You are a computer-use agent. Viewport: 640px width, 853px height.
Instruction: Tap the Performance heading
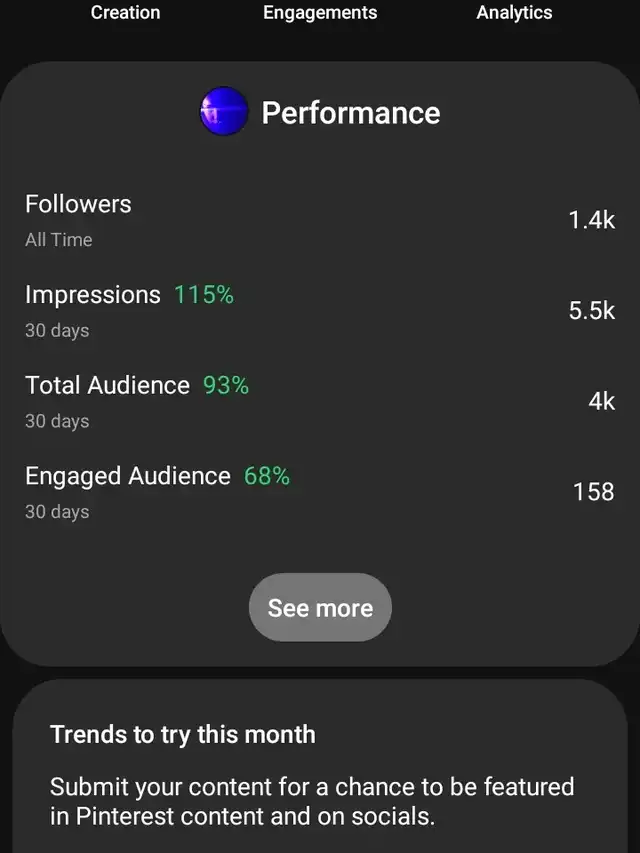click(x=350, y=113)
